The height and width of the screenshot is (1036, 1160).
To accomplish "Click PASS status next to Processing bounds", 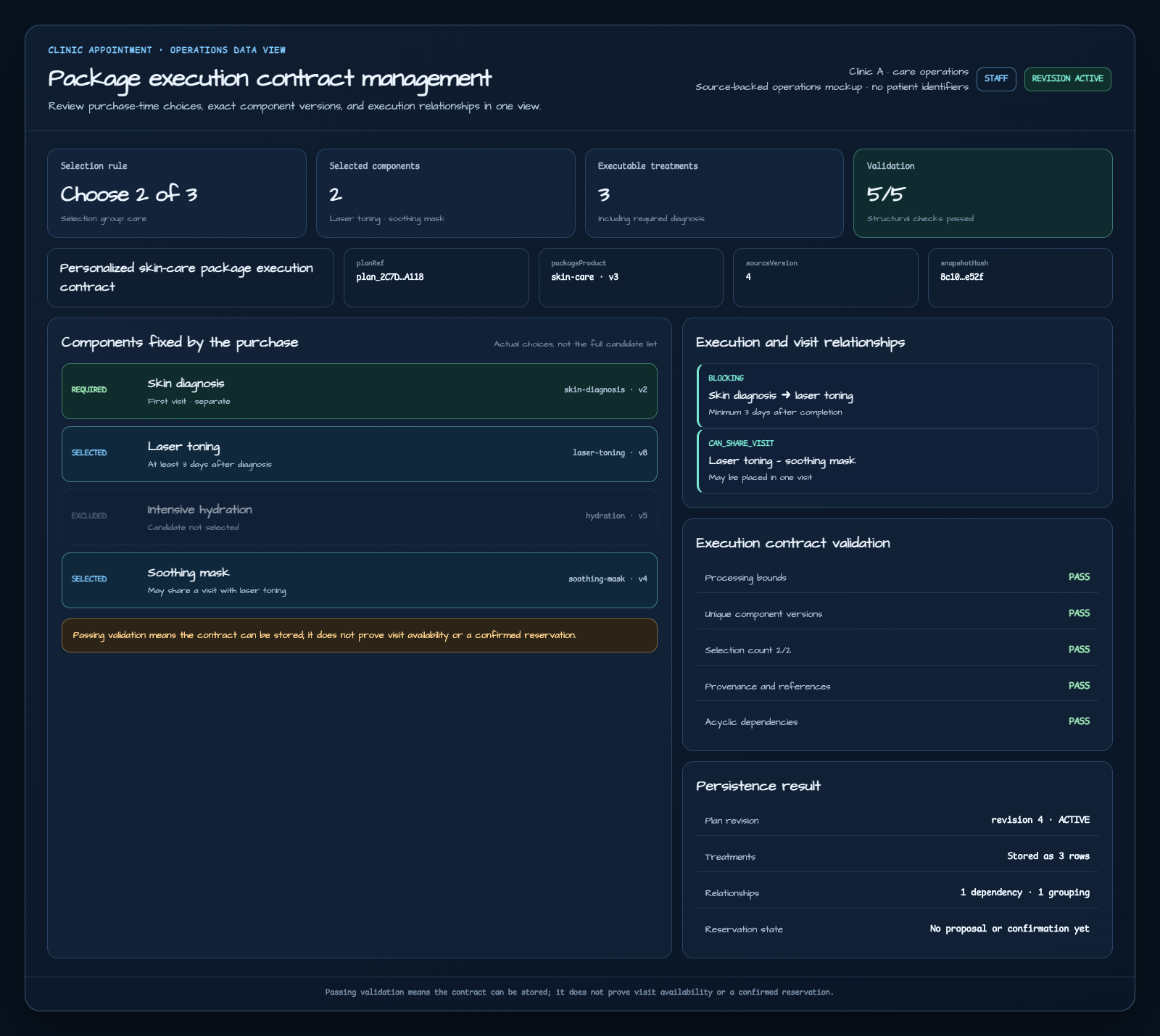I will coord(1079,577).
